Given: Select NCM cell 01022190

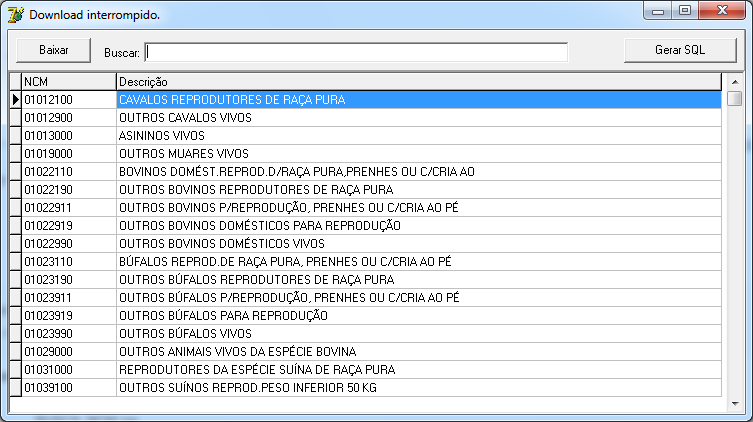Looking at the screenshot, I should tap(69, 190).
